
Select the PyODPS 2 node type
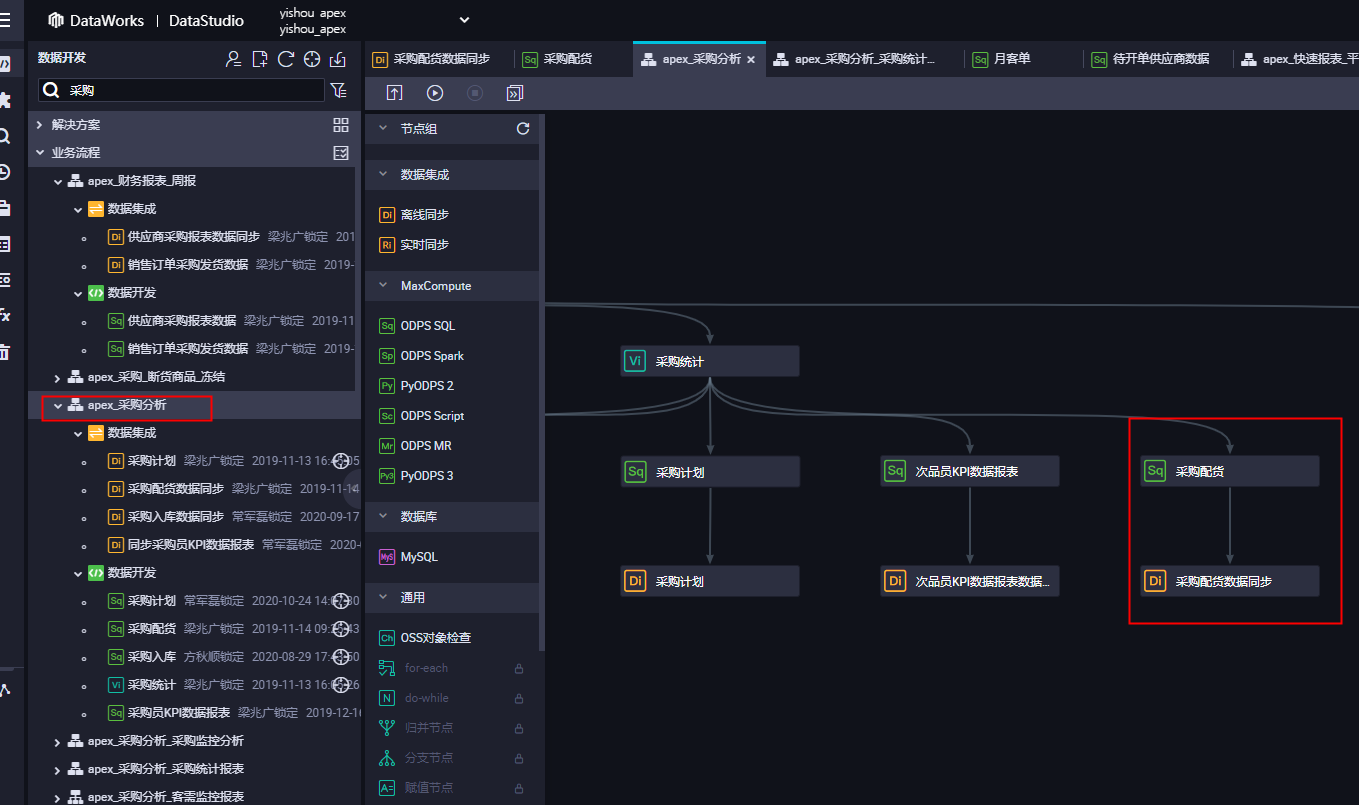point(416,386)
